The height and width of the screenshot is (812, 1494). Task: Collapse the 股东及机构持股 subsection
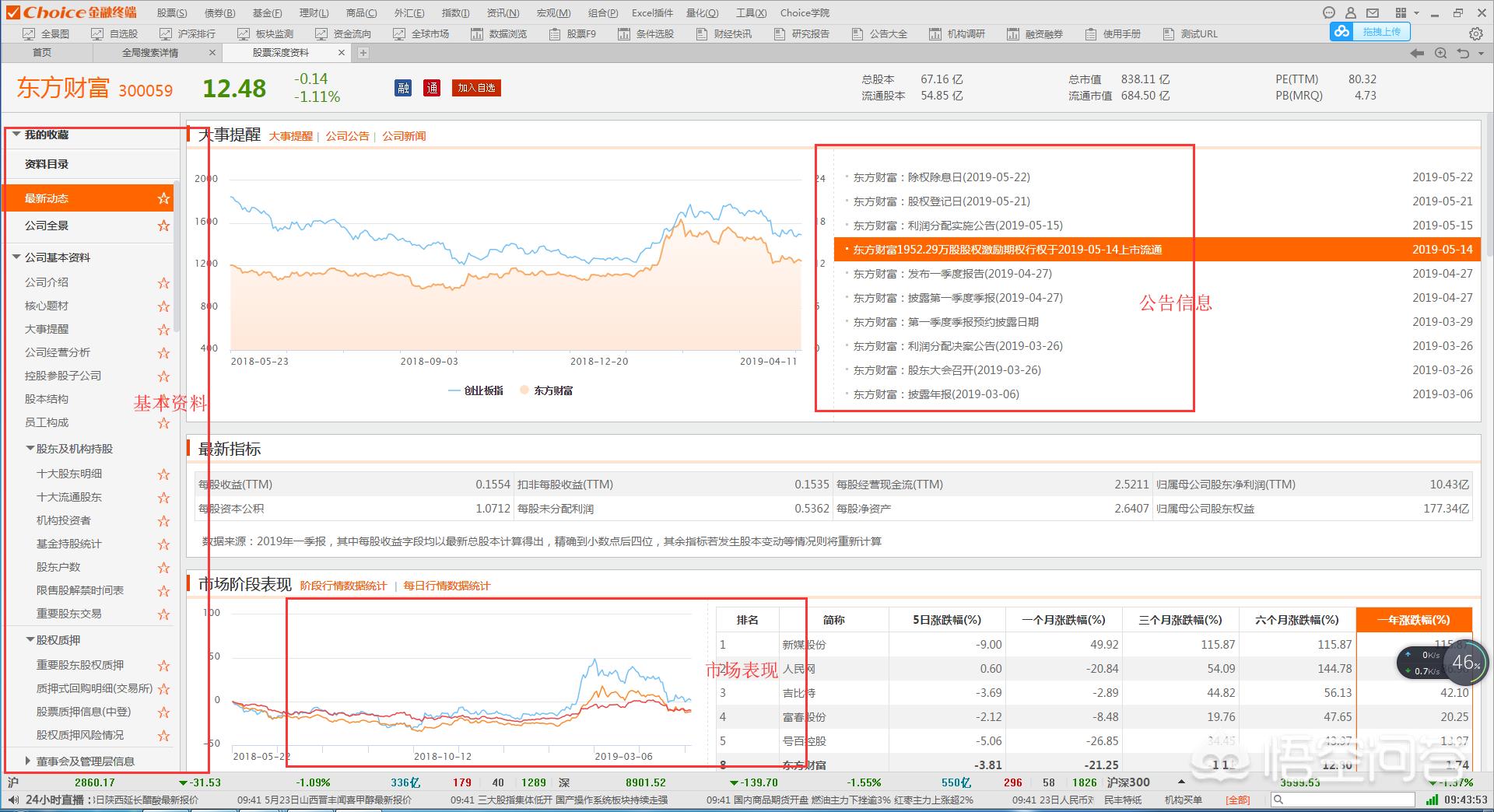[30, 449]
